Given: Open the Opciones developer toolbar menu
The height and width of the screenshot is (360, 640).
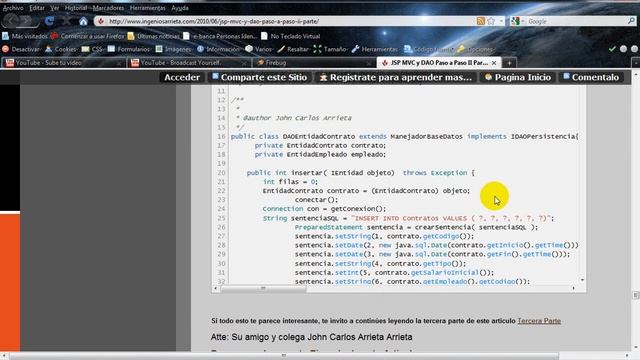Looking at the screenshot, I should coord(475,49).
